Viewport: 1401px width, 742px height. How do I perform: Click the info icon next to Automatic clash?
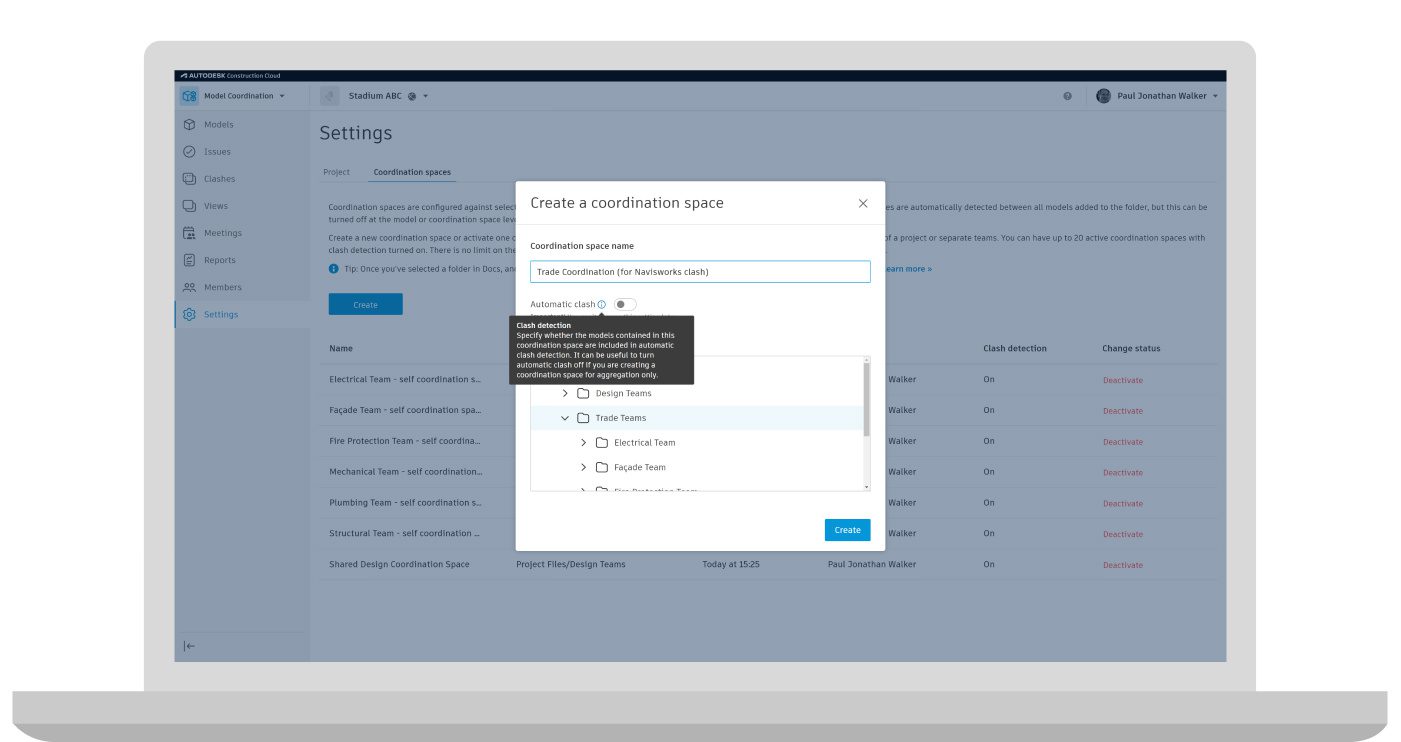(x=601, y=304)
